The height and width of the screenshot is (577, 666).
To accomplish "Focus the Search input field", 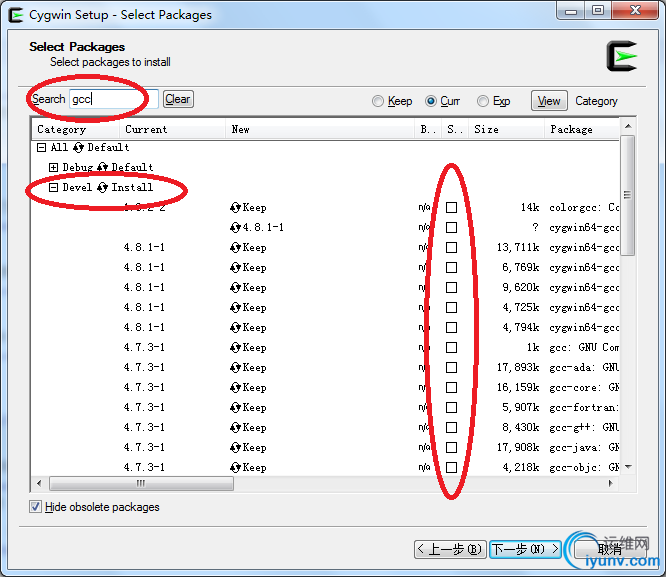I will 114,99.
